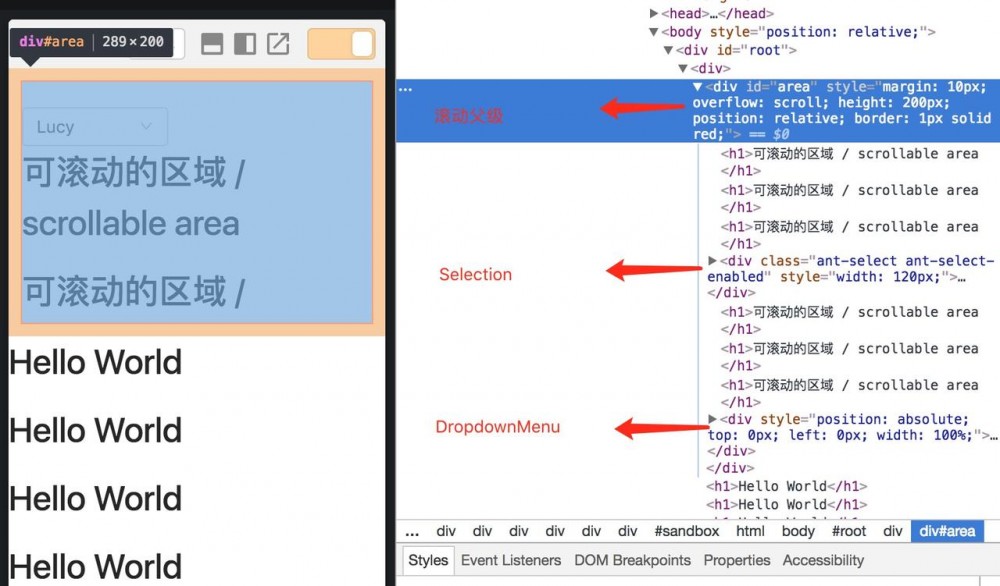
Task: Select #sandbox in the breadcrumb bar
Action: 686,531
